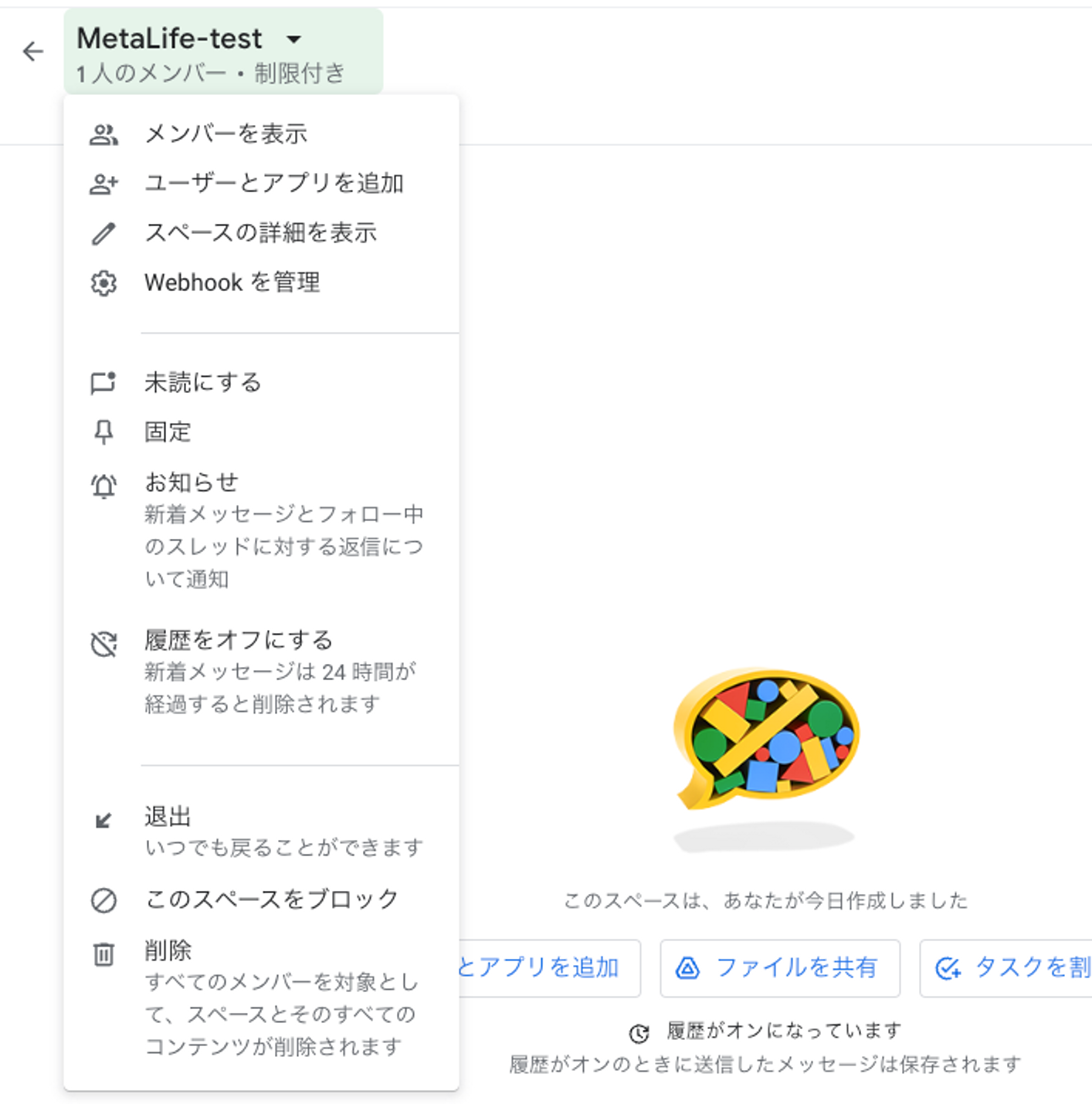Mark the space unread with 未読にする
This screenshot has height=1104, width=1092.
point(261,383)
